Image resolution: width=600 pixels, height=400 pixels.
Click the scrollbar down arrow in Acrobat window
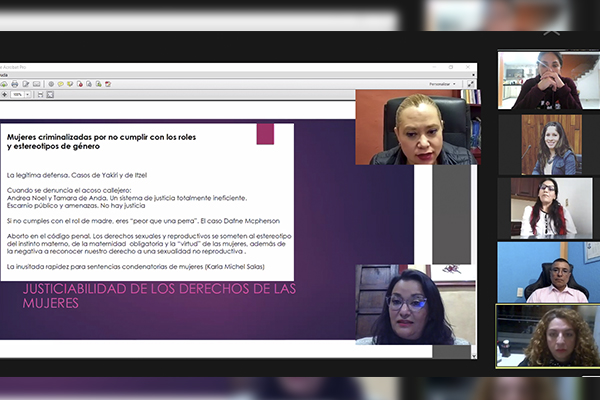[474, 356]
